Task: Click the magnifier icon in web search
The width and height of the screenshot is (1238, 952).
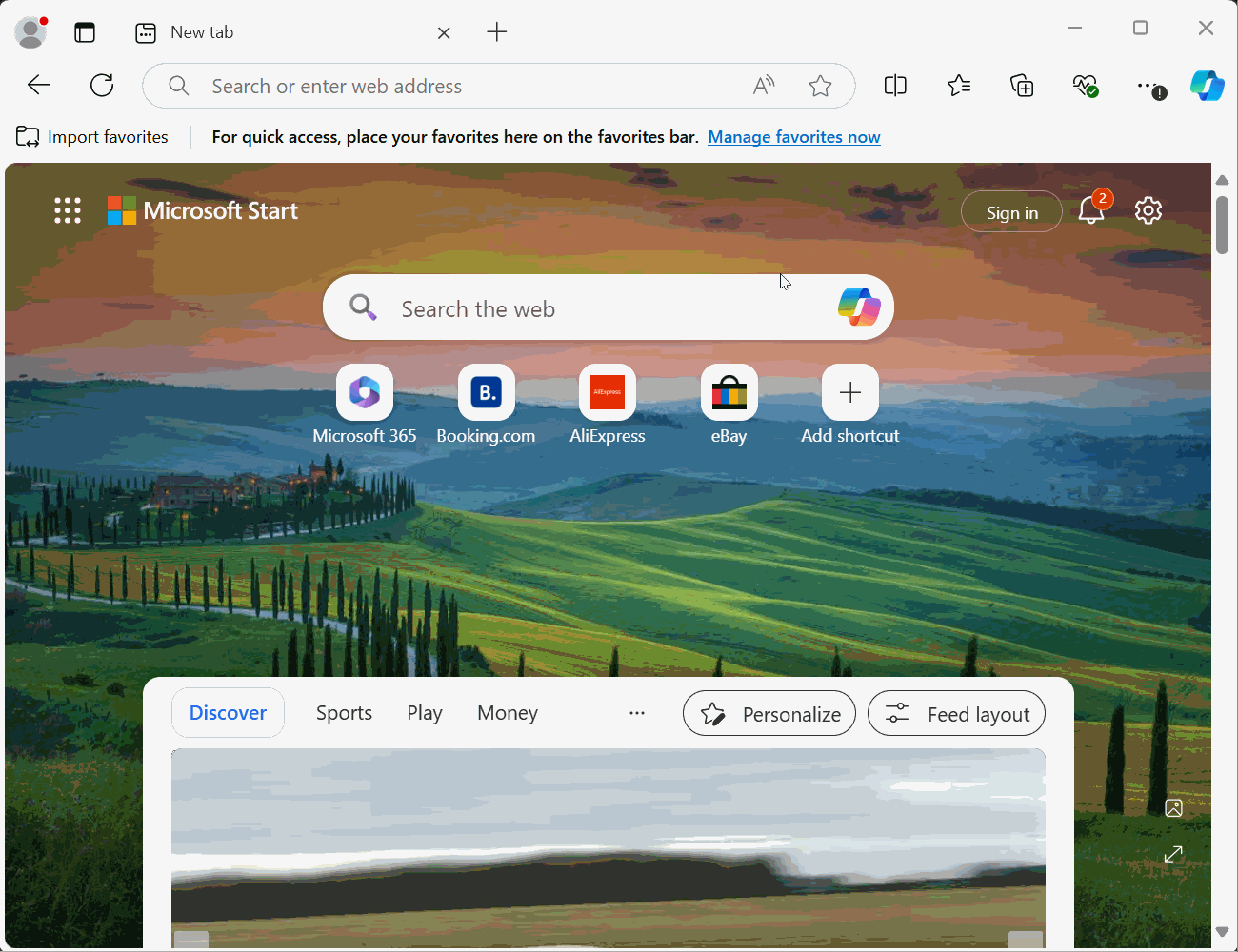Action: pos(363,307)
